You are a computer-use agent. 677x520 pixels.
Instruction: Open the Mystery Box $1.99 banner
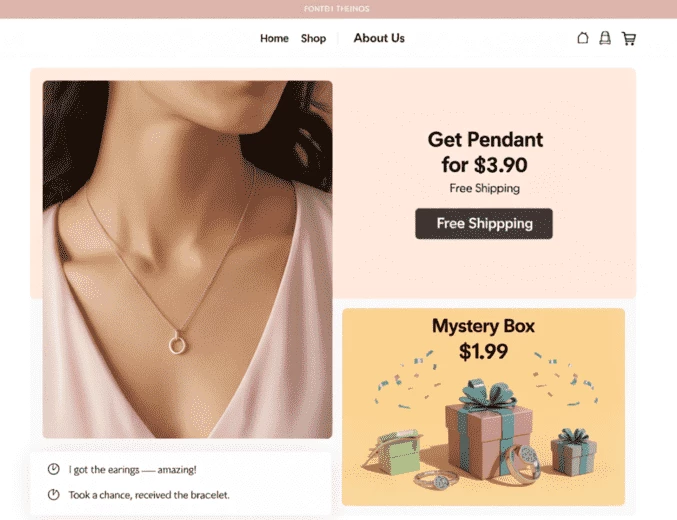pyautogui.click(x=484, y=407)
